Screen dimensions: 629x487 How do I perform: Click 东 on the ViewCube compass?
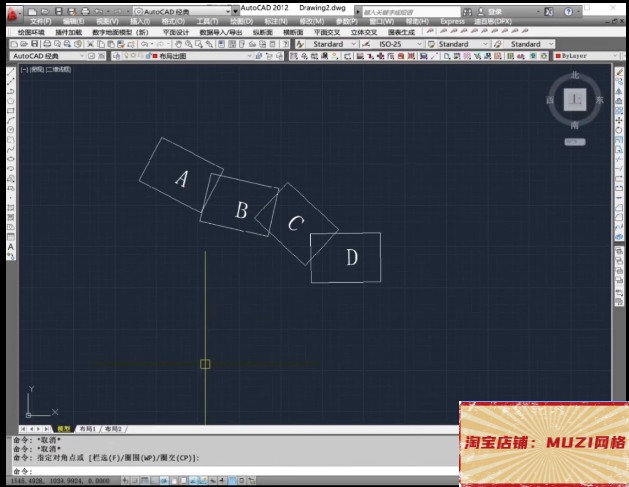coord(600,100)
